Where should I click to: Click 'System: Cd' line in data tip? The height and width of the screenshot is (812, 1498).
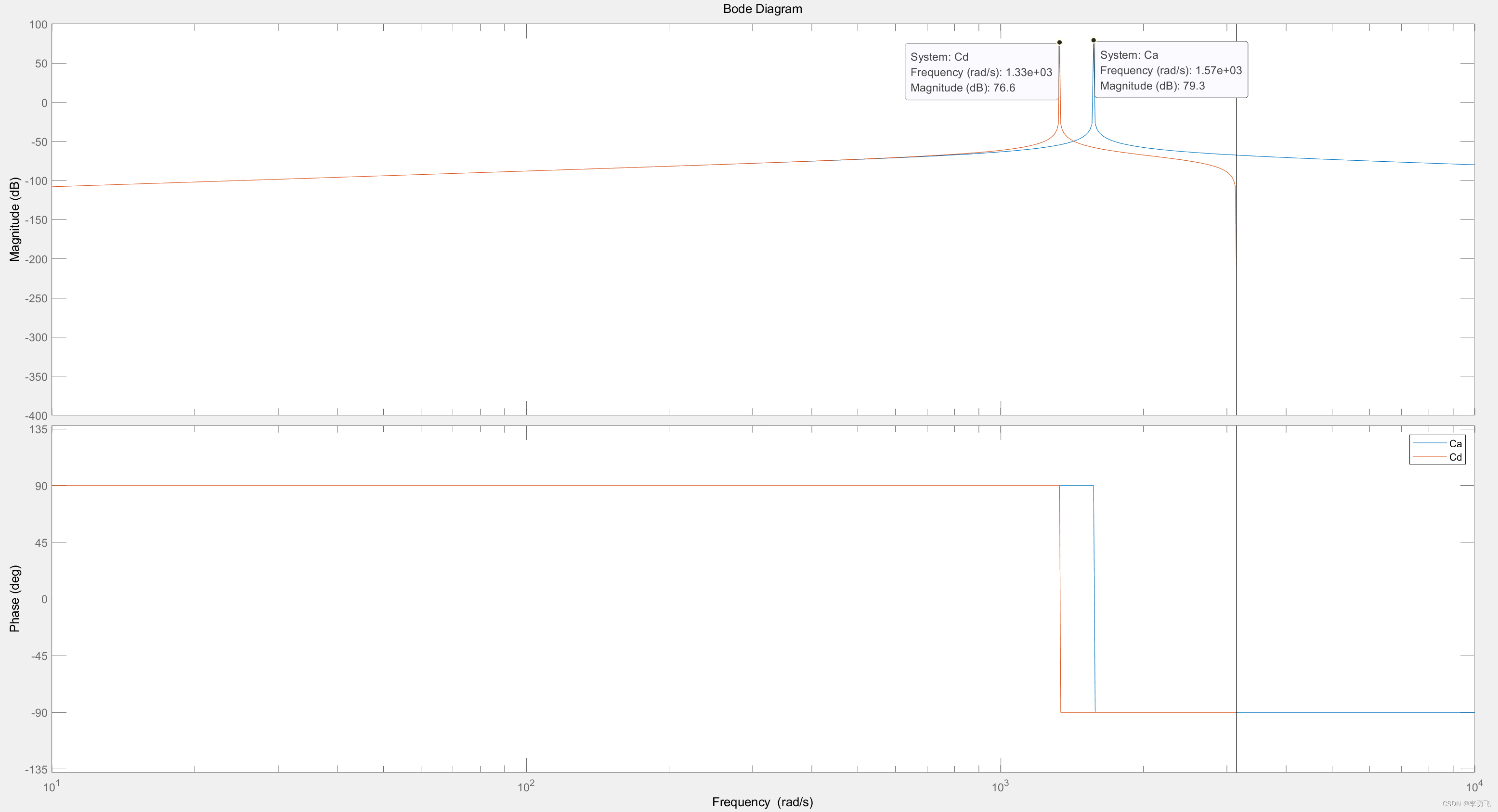click(939, 57)
